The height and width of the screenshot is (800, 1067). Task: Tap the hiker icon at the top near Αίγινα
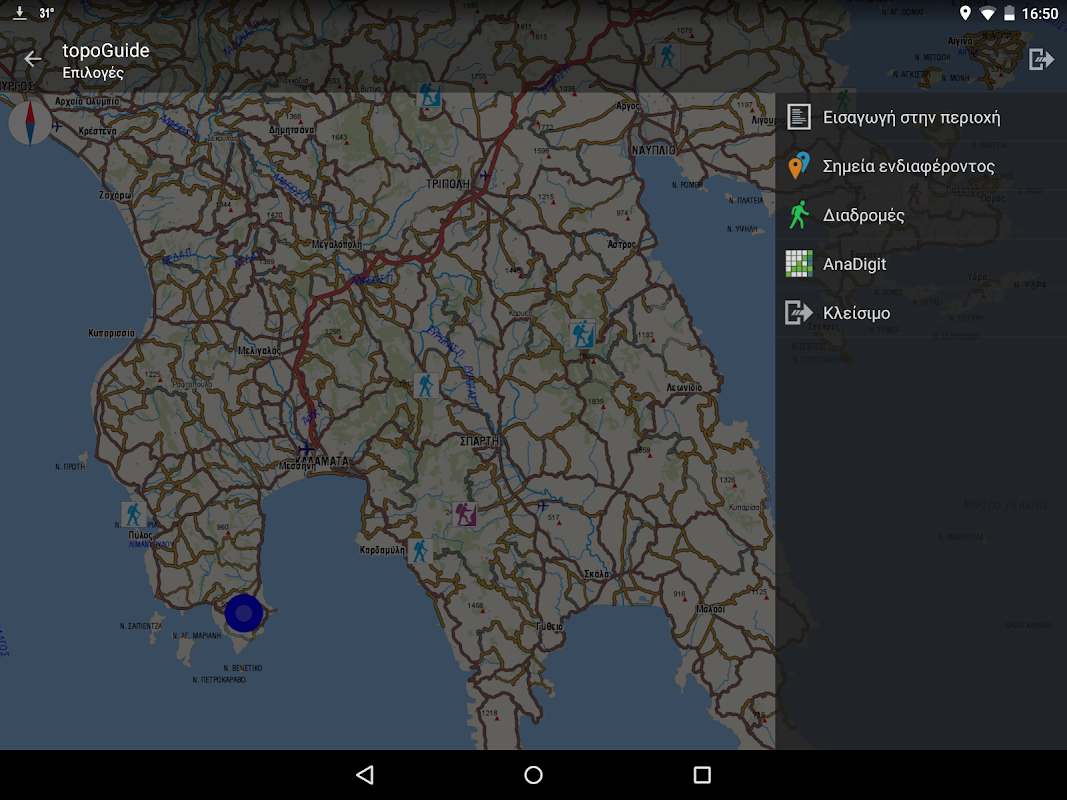point(668,54)
